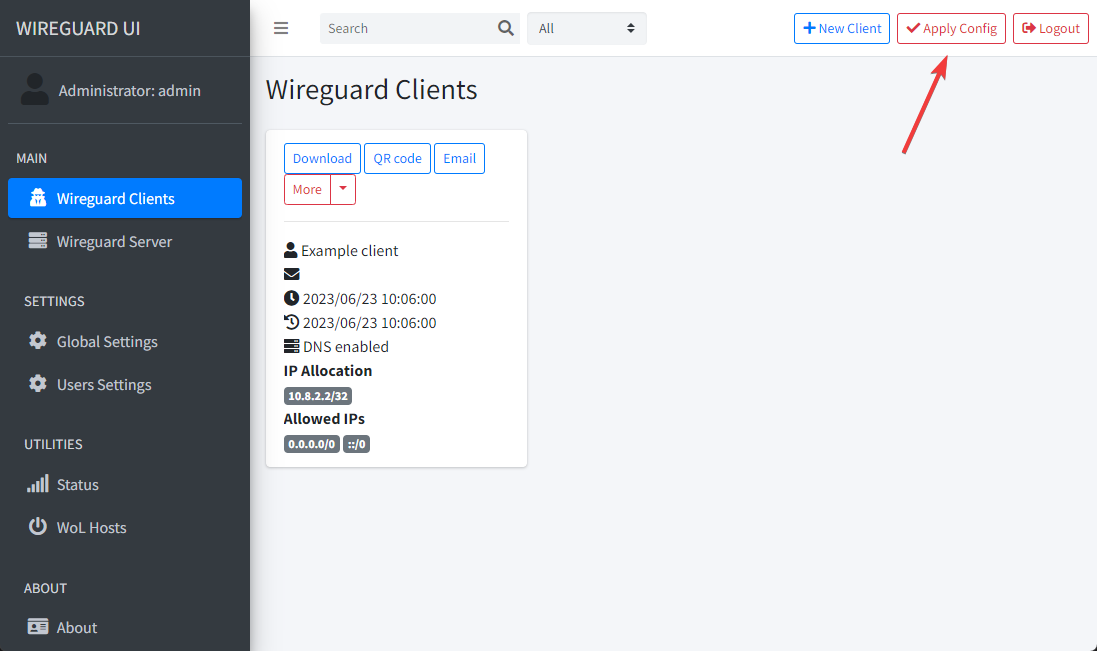Click the user icon beside Example client
Viewport: 1097px width, 651px height.
(x=290, y=250)
